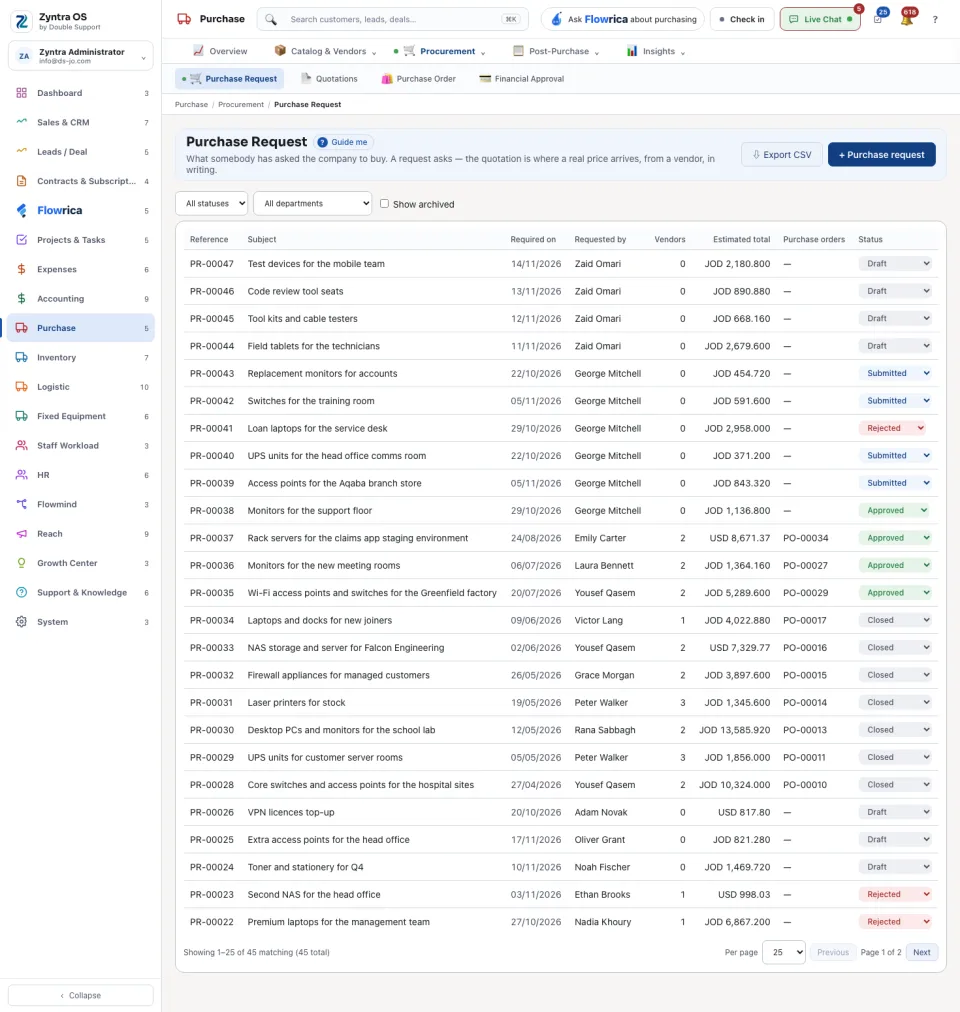Click the Required on column header
960x1012 pixels.
[533, 239]
